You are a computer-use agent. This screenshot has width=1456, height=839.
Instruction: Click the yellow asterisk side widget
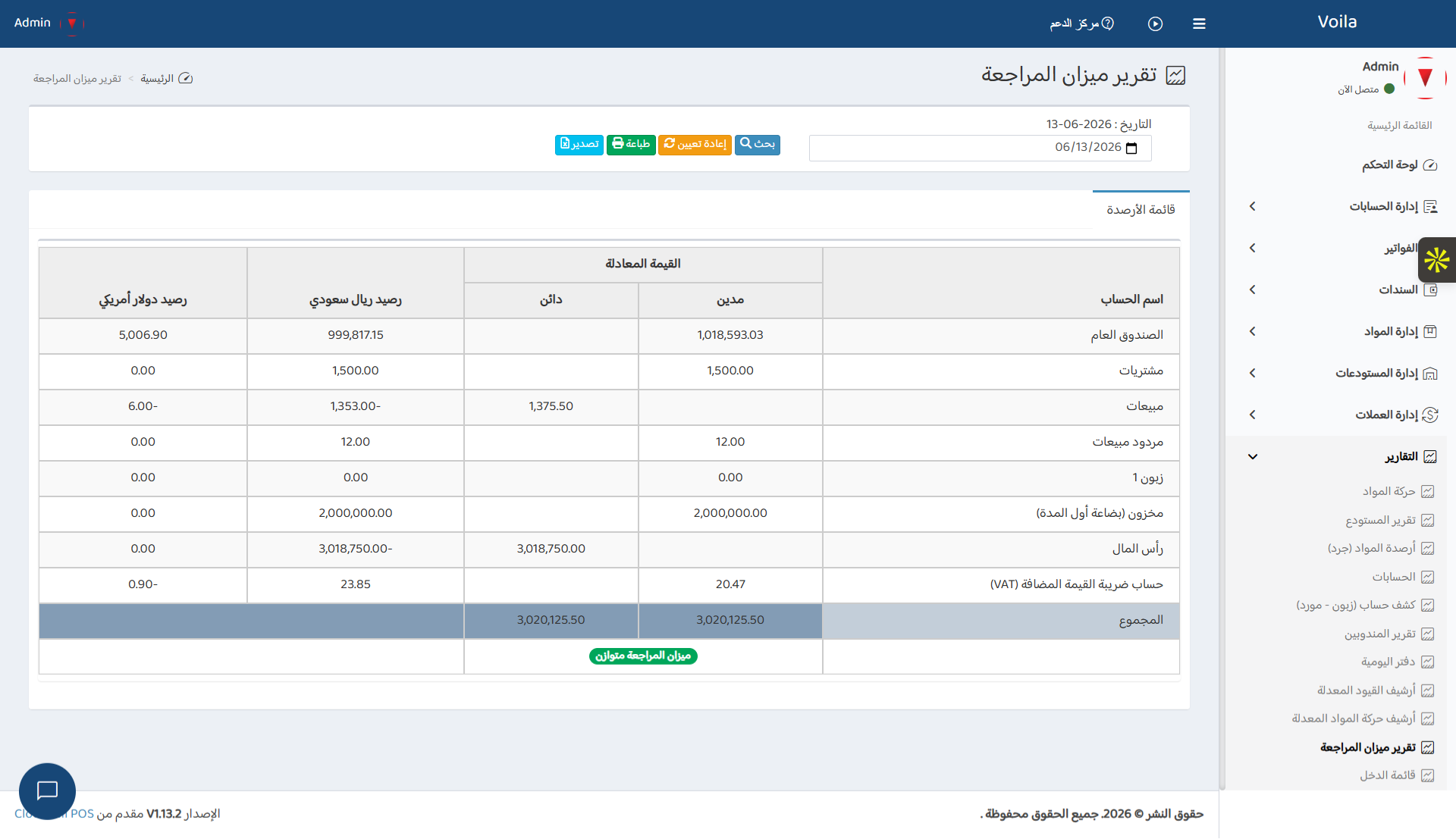coord(1436,260)
